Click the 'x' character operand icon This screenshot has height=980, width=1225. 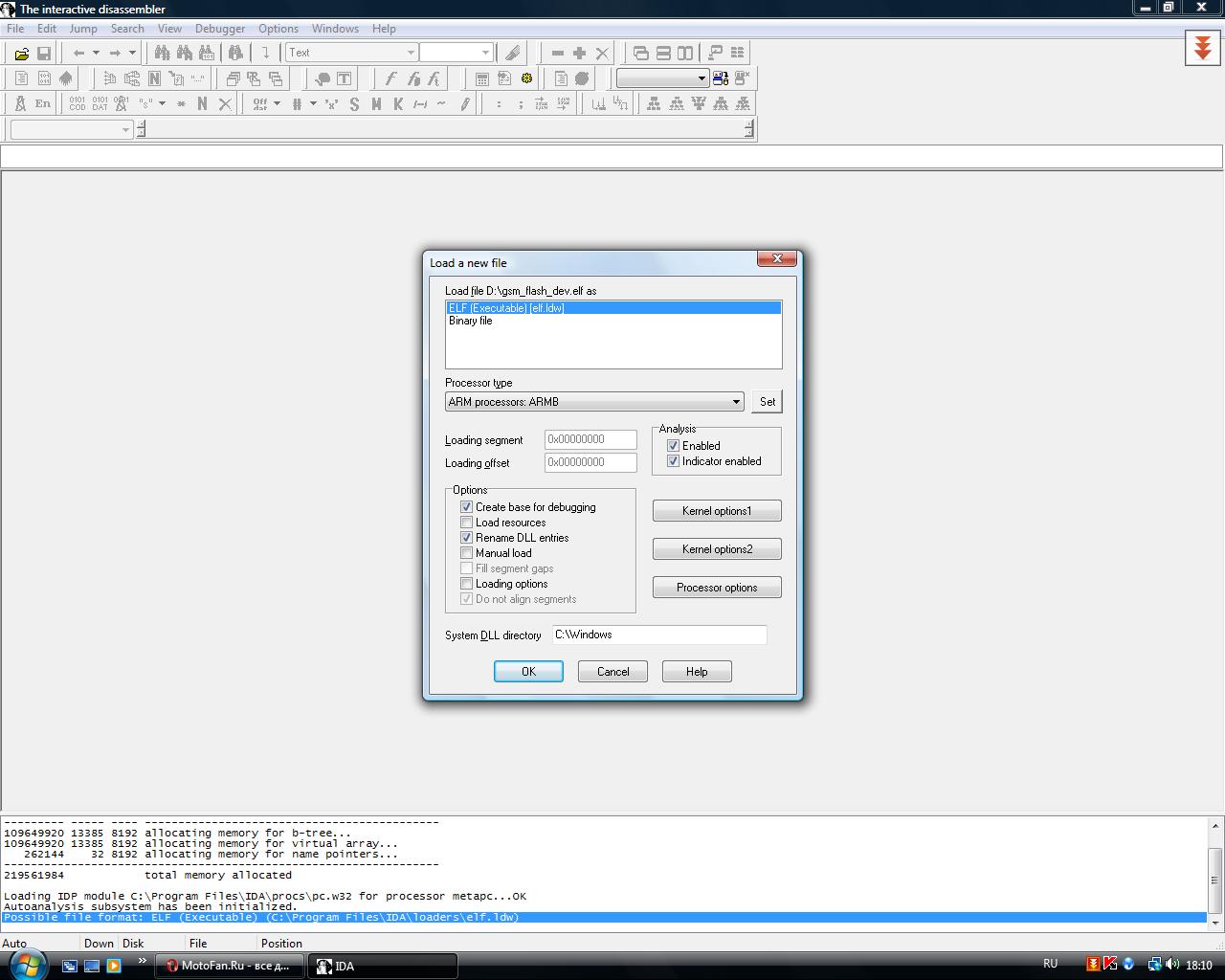tap(331, 103)
